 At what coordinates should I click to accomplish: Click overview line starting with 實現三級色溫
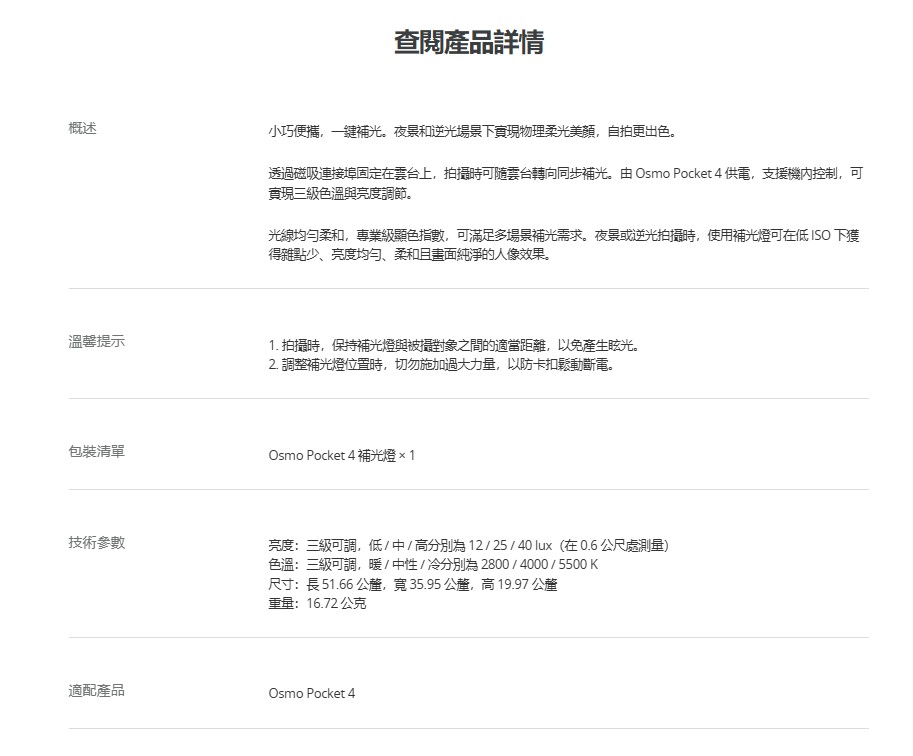pyautogui.click(x=340, y=193)
